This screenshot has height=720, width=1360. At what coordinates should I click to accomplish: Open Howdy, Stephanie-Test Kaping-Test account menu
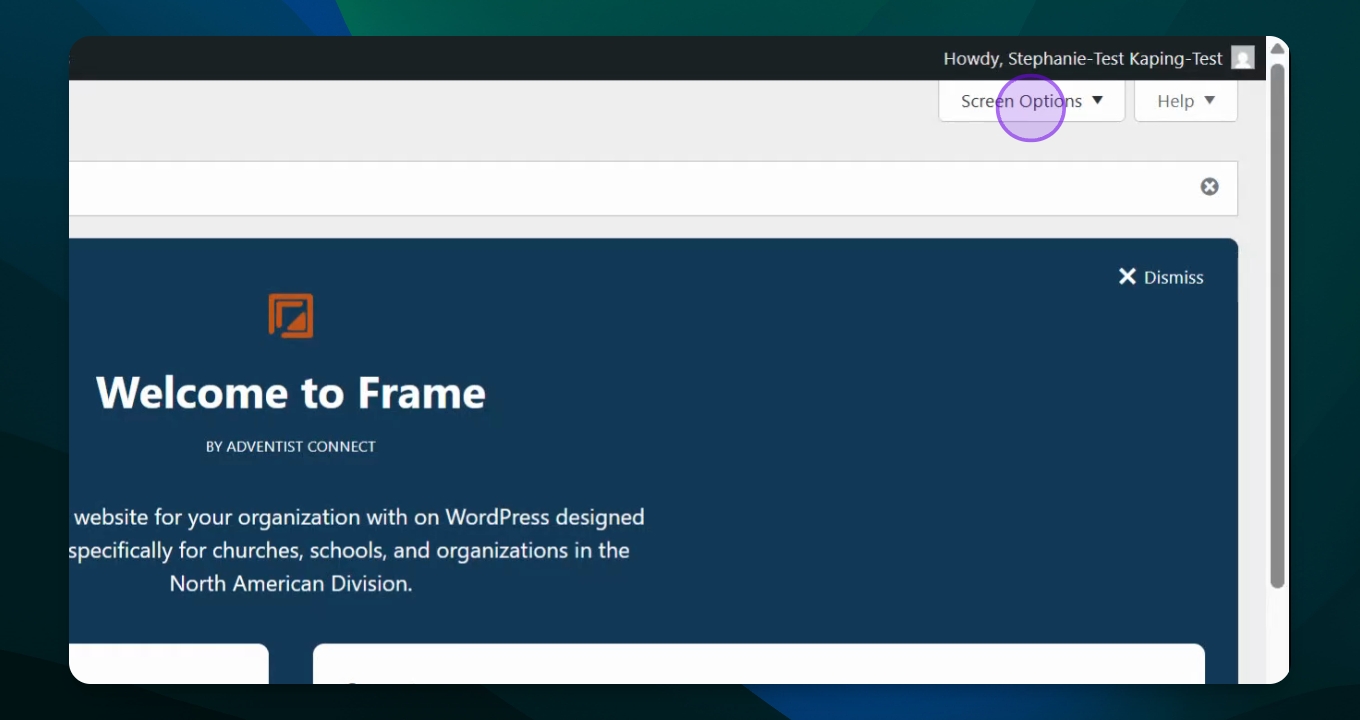pyautogui.click(x=1098, y=58)
